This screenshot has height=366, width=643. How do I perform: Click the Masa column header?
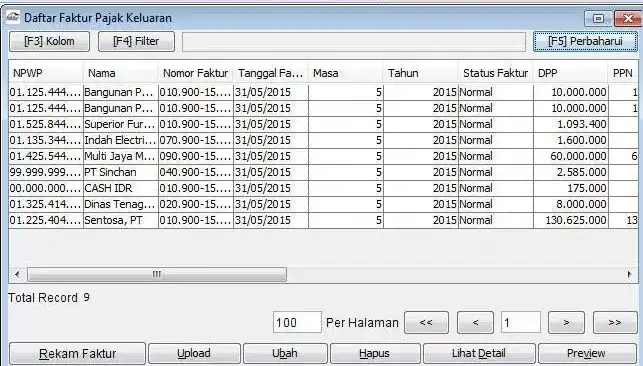coord(346,73)
